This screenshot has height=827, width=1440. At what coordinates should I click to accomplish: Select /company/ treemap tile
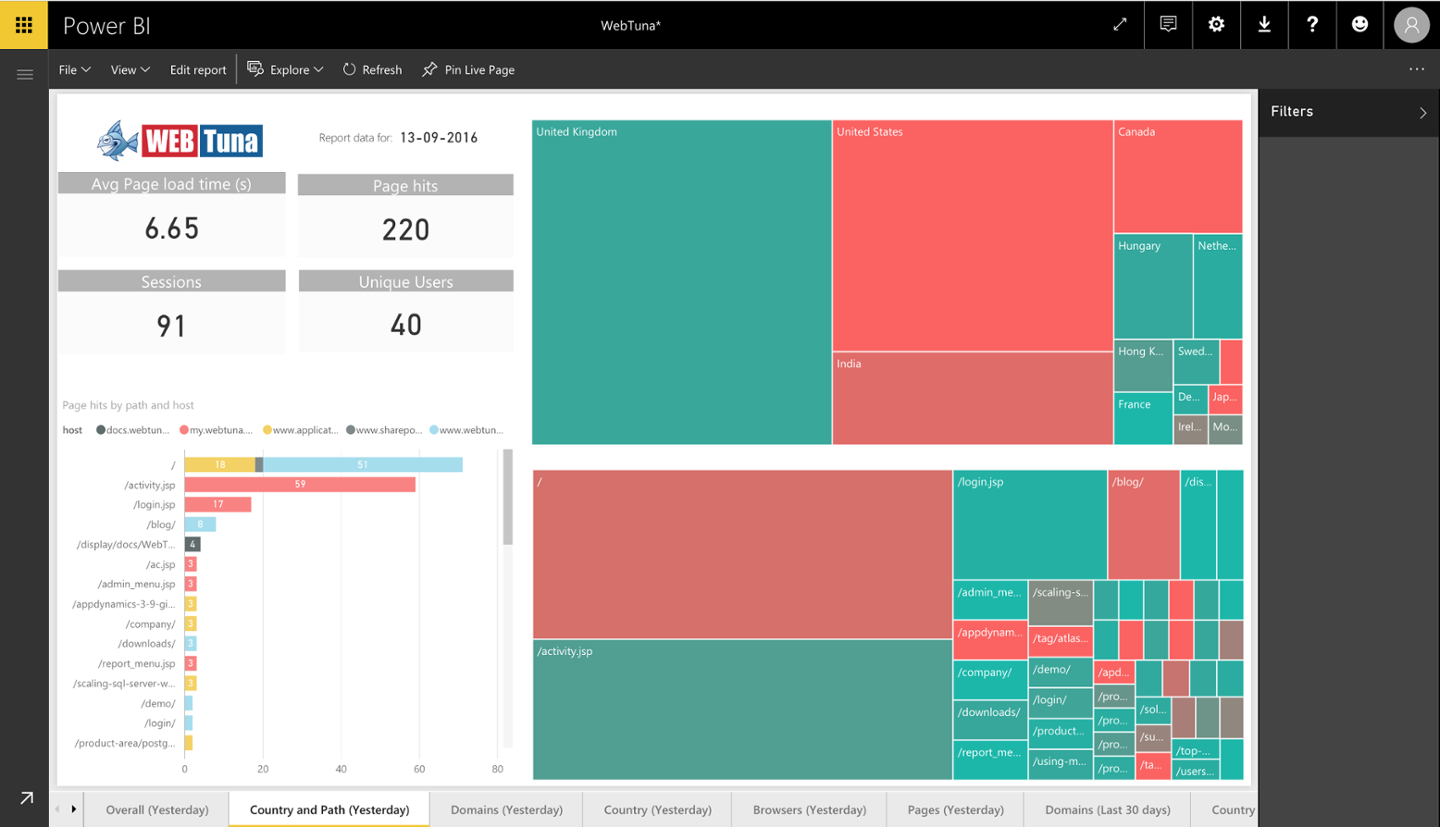[990, 679]
